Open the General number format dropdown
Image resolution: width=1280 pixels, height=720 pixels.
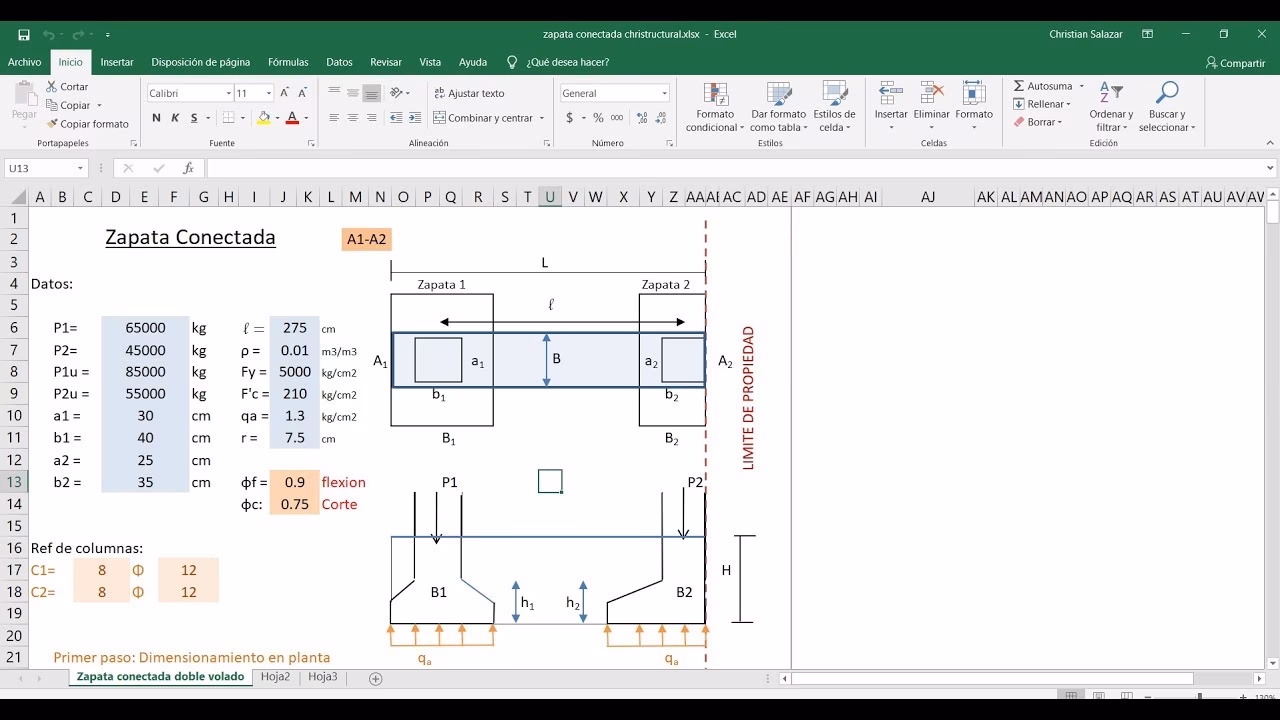pos(664,93)
